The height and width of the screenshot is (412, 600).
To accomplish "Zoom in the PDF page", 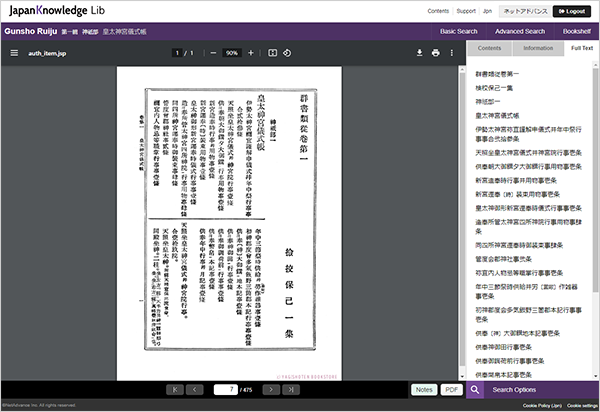I will (x=250, y=53).
